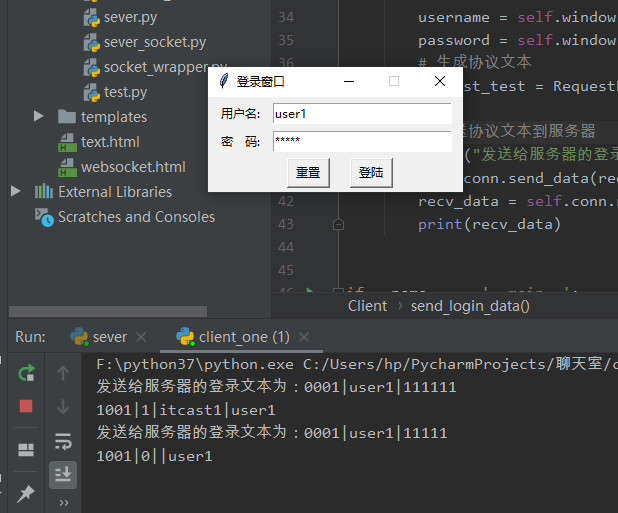Switch to the client_one (1) run tab
The width and height of the screenshot is (618, 513).
coord(244,337)
